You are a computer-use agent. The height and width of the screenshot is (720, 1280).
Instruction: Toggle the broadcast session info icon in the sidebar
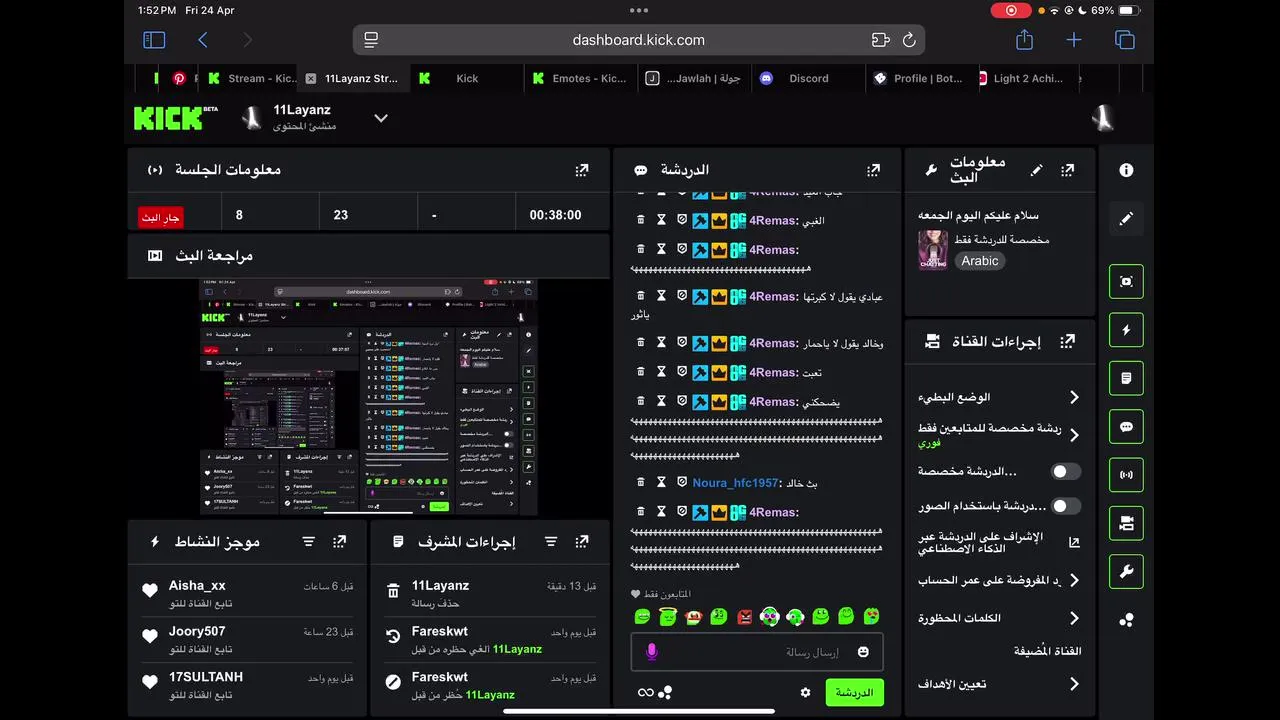click(1126, 475)
